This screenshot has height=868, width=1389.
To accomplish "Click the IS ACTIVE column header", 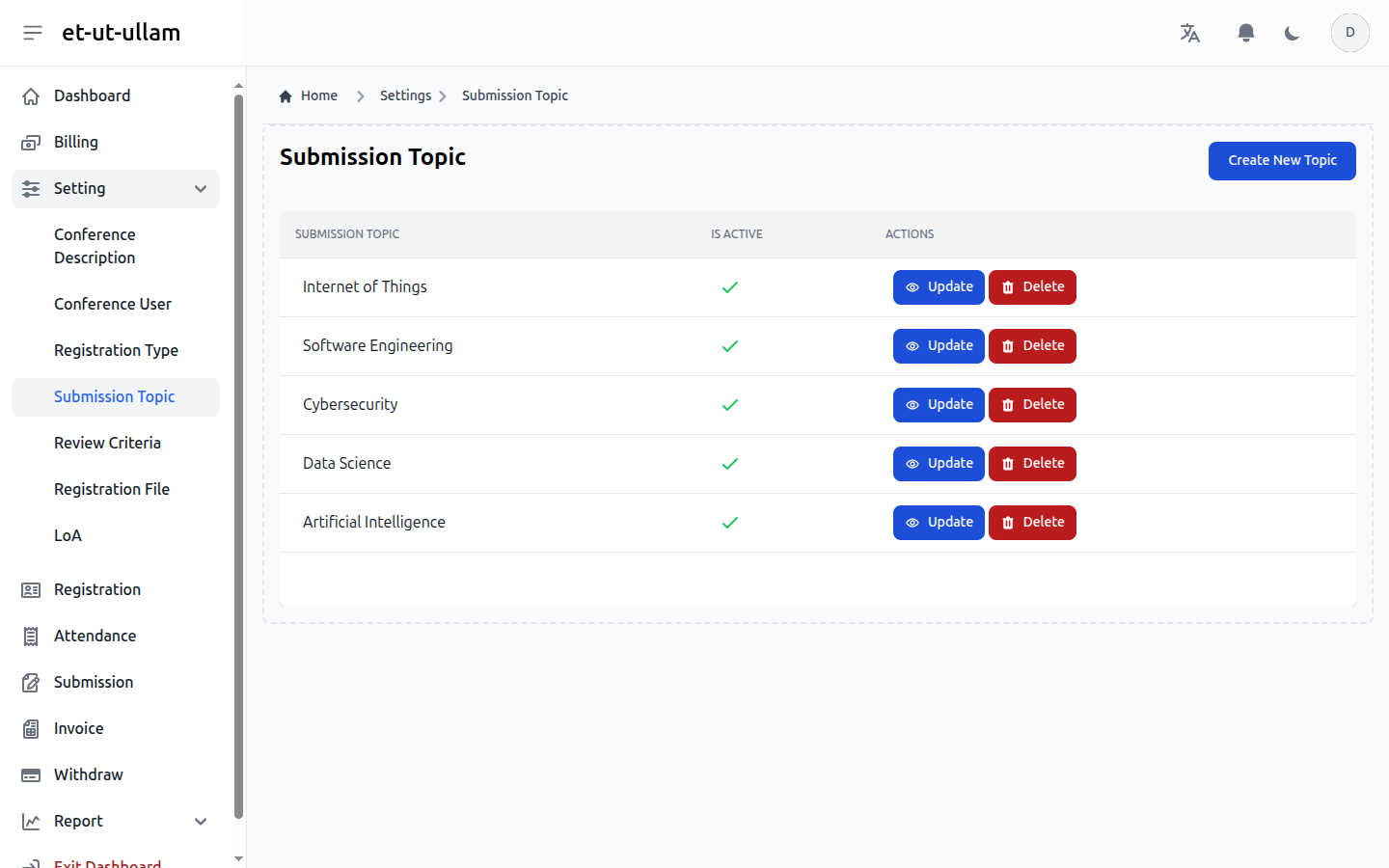I will 737,234.
